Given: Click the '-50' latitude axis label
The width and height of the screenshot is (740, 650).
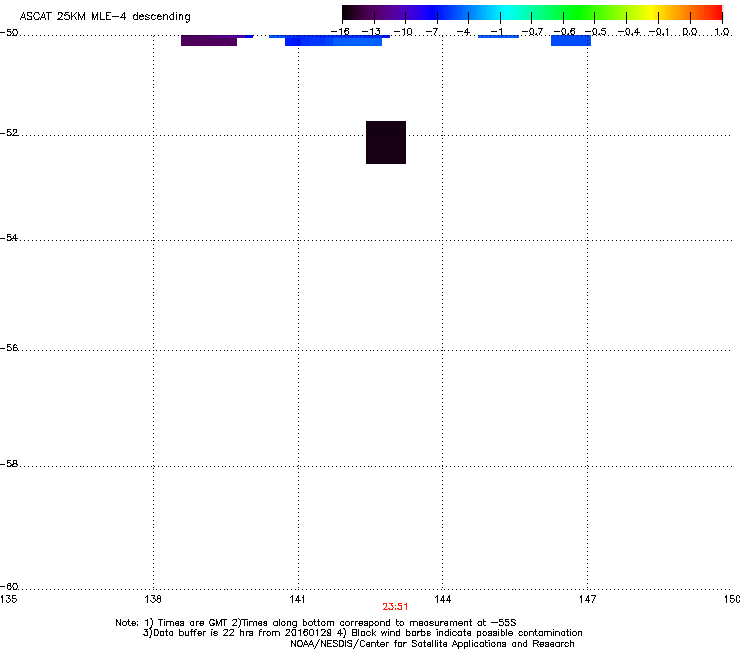Looking at the screenshot, I should [x=9, y=33].
